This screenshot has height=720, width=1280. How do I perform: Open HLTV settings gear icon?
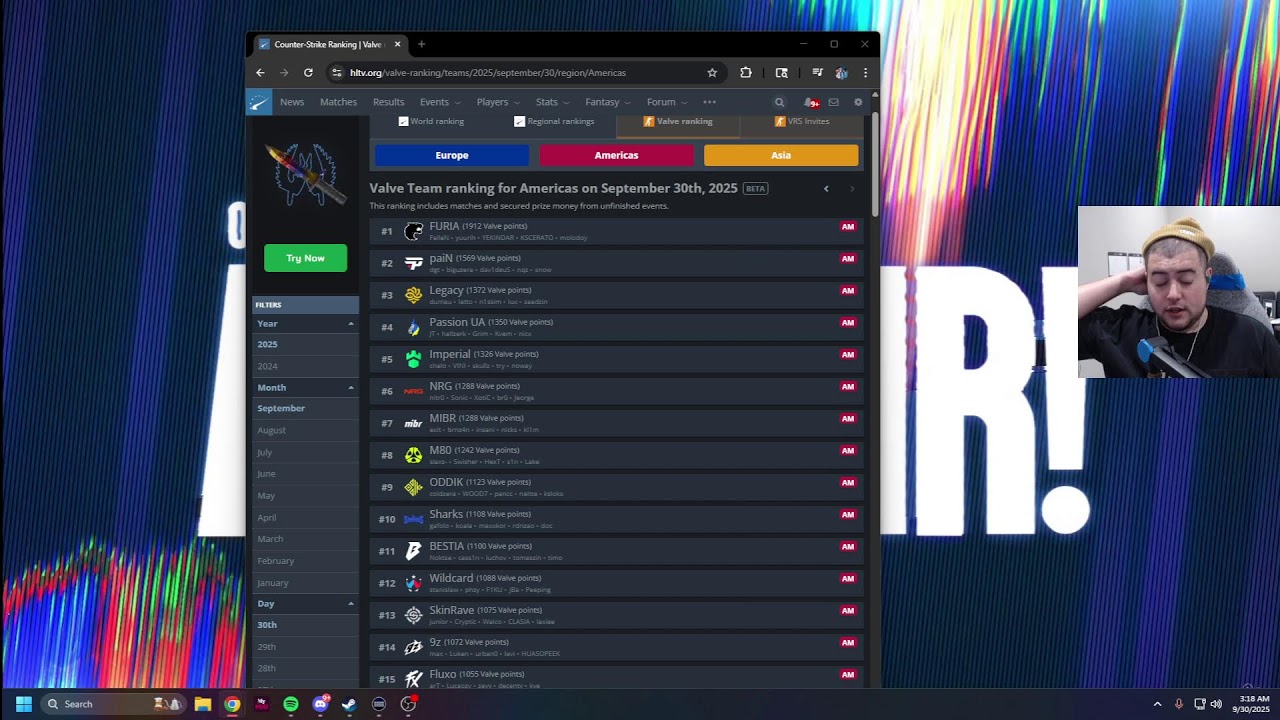pyautogui.click(x=858, y=102)
